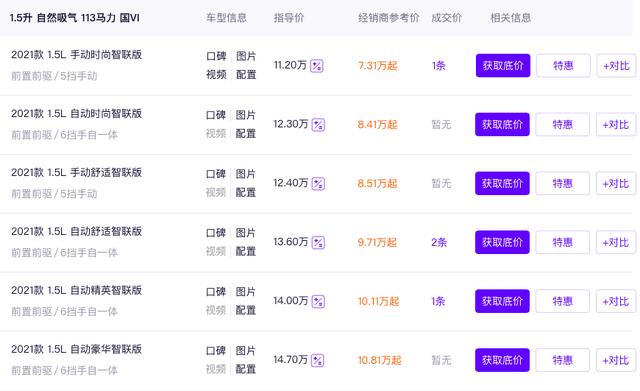Screen dimensions: 640x391
Task: Click 获取底价 for 手动时尚智联版
Action: coord(503,66)
